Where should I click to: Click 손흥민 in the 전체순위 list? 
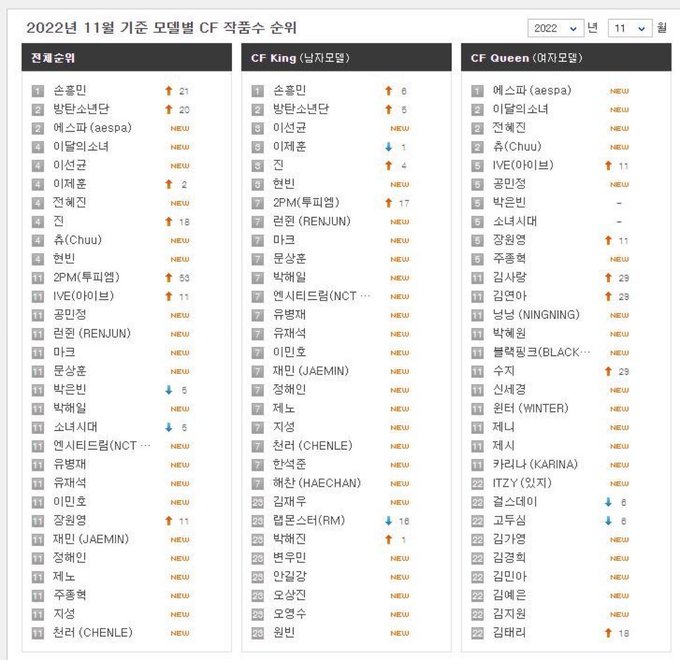[x=70, y=90]
